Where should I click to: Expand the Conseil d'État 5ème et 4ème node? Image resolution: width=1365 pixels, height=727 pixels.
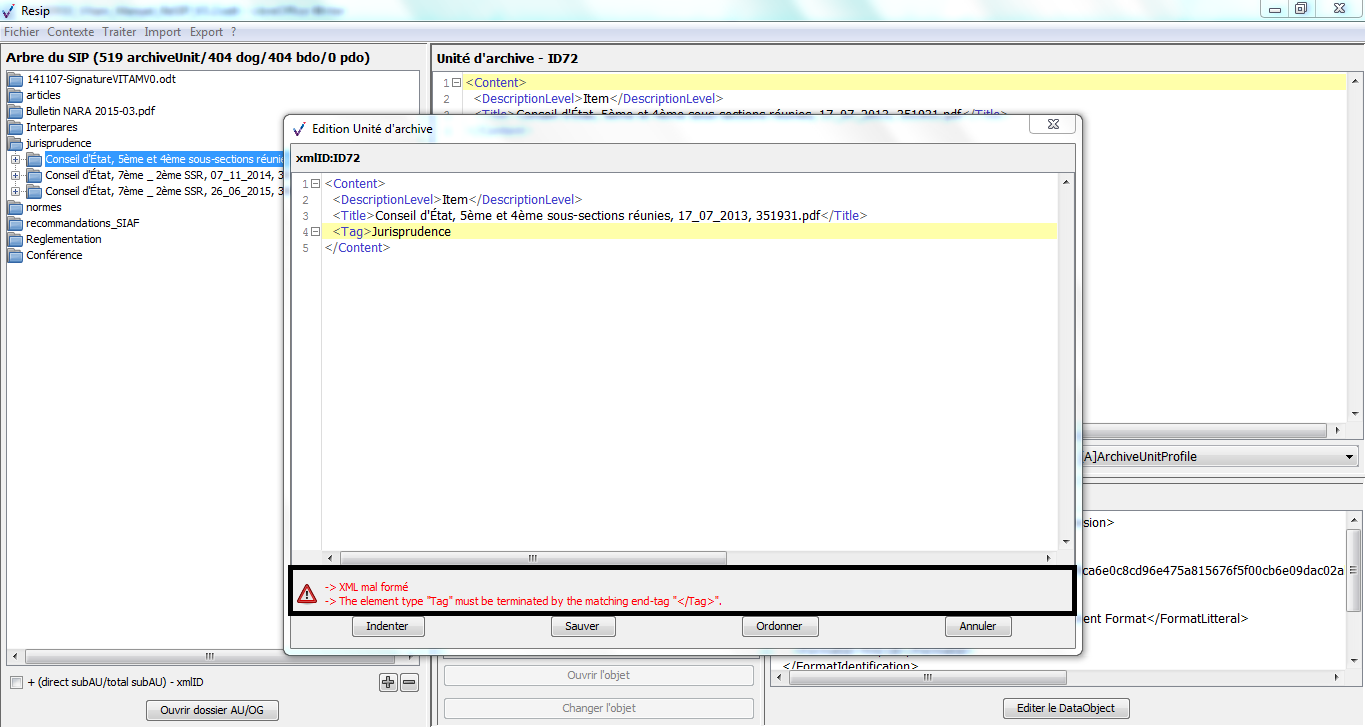16,160
